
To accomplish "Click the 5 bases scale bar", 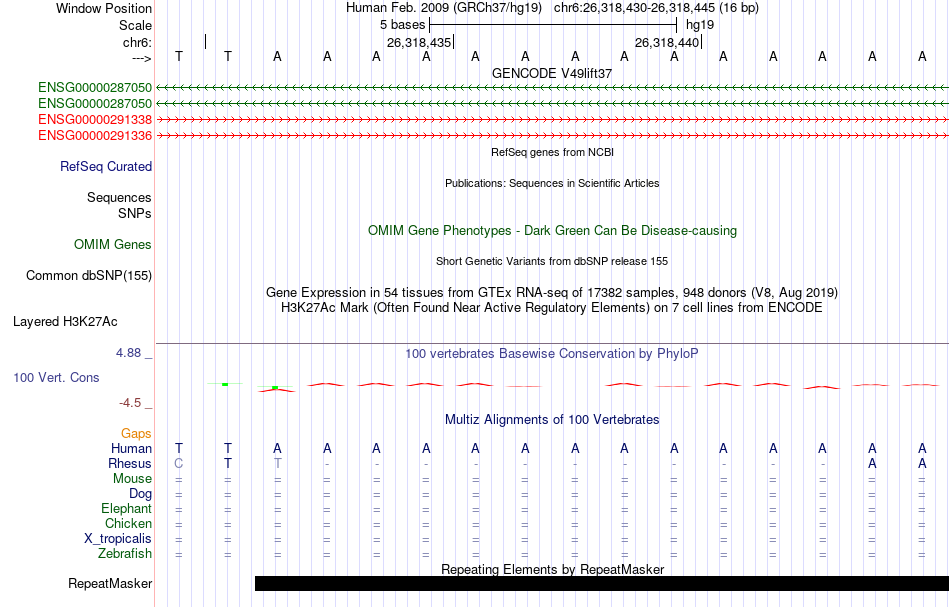I will 553,25.
